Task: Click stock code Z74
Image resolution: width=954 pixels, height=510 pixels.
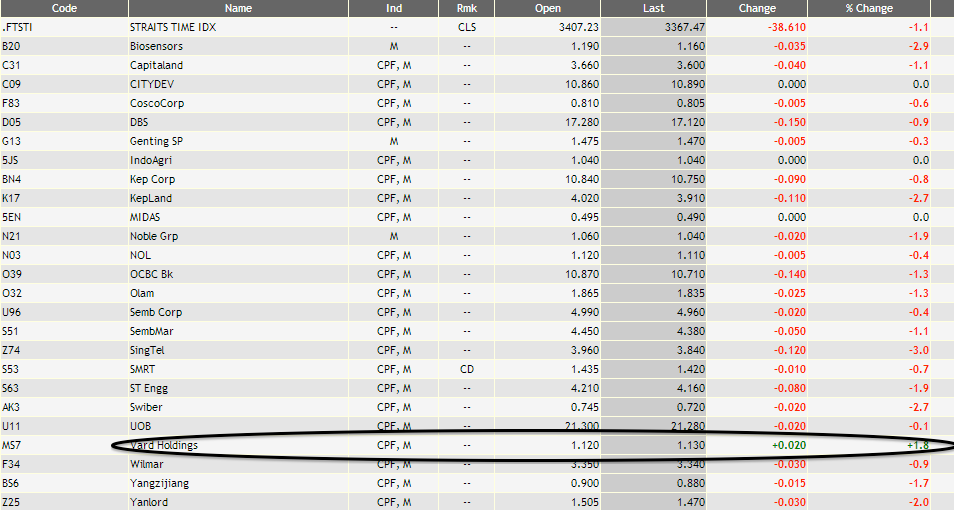Action: click(11, 350)
